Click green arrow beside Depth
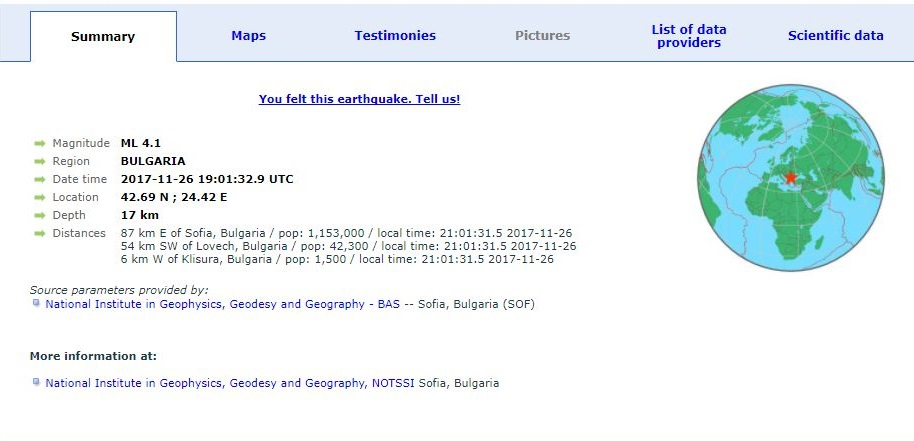 click(x=40, y=216)
